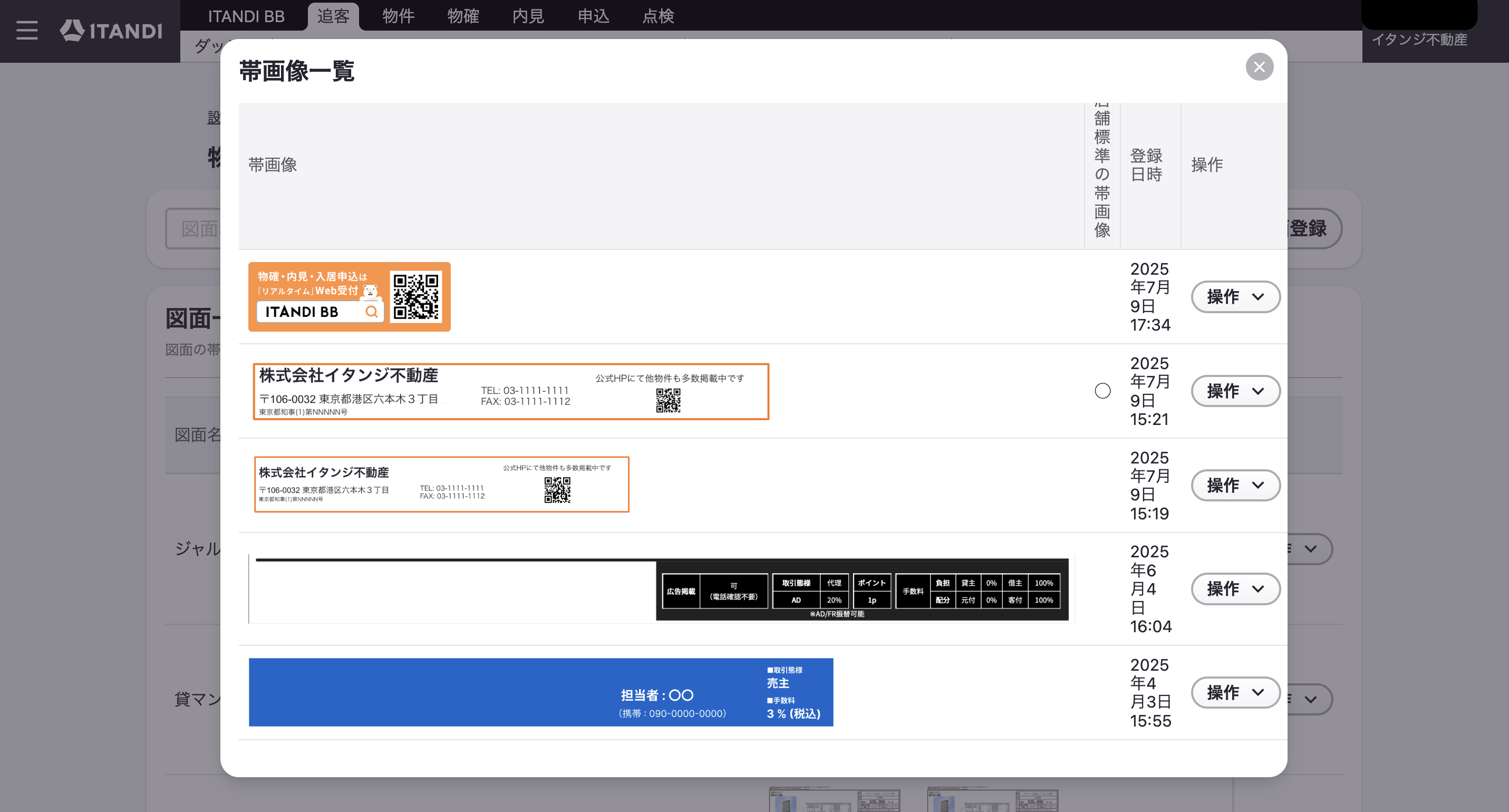Click date 2025年4月3日 15:55
The image size is (1509, 812).
pyautogui.click(x=1150, y=692)
